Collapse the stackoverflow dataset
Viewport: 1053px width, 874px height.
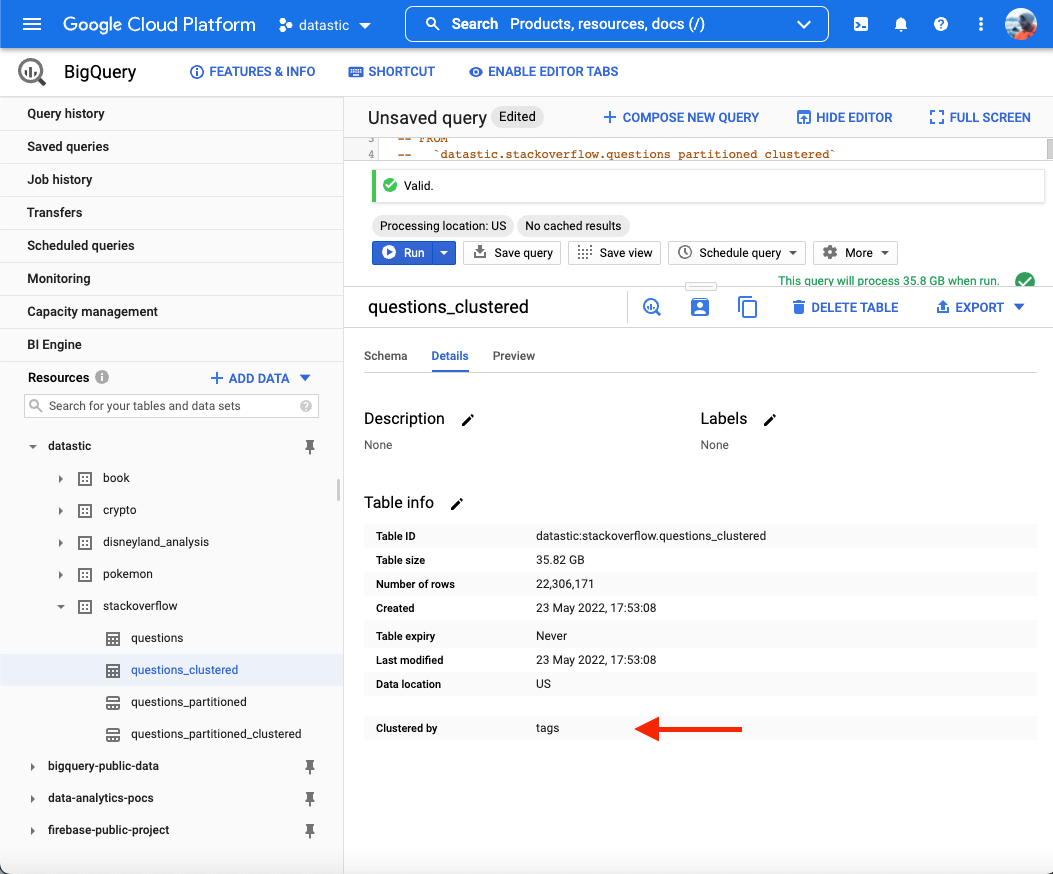coord(61,607)
